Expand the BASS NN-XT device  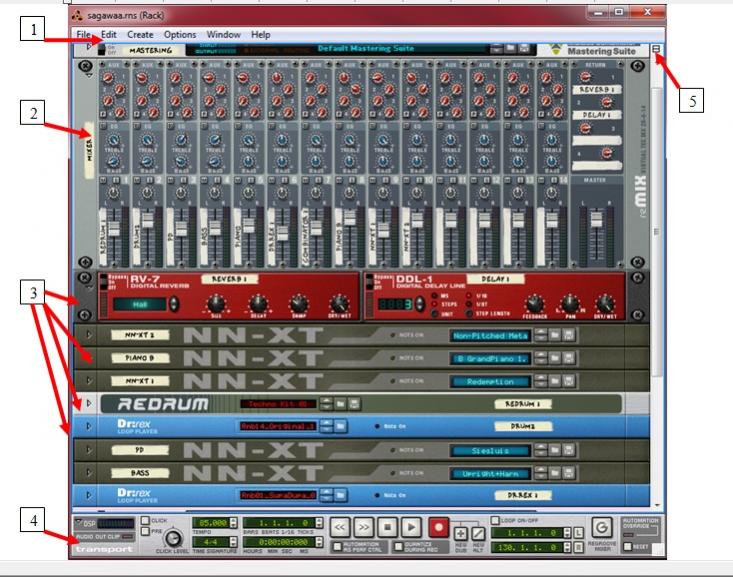point(89,473)
